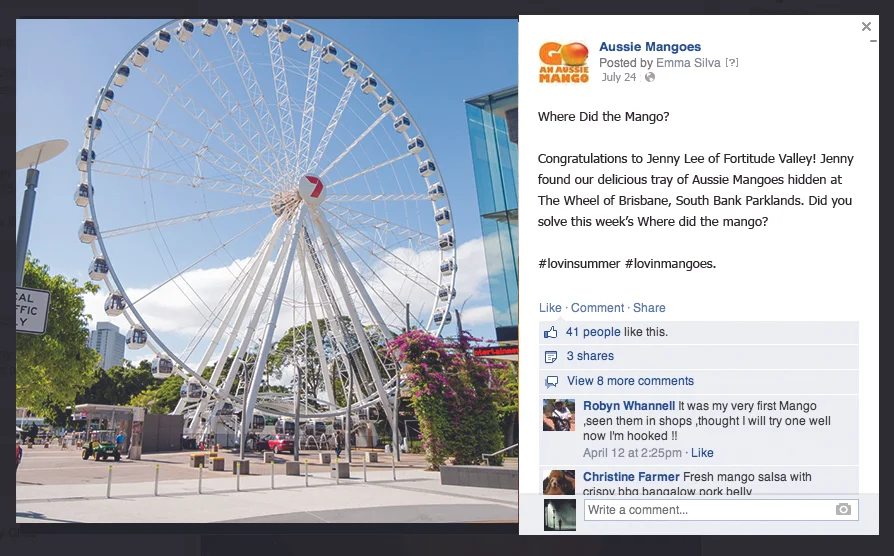894x556 pixels.
Task: Click the thumbs-up icon beside 41 people
Action: click(x=550, y=332)
